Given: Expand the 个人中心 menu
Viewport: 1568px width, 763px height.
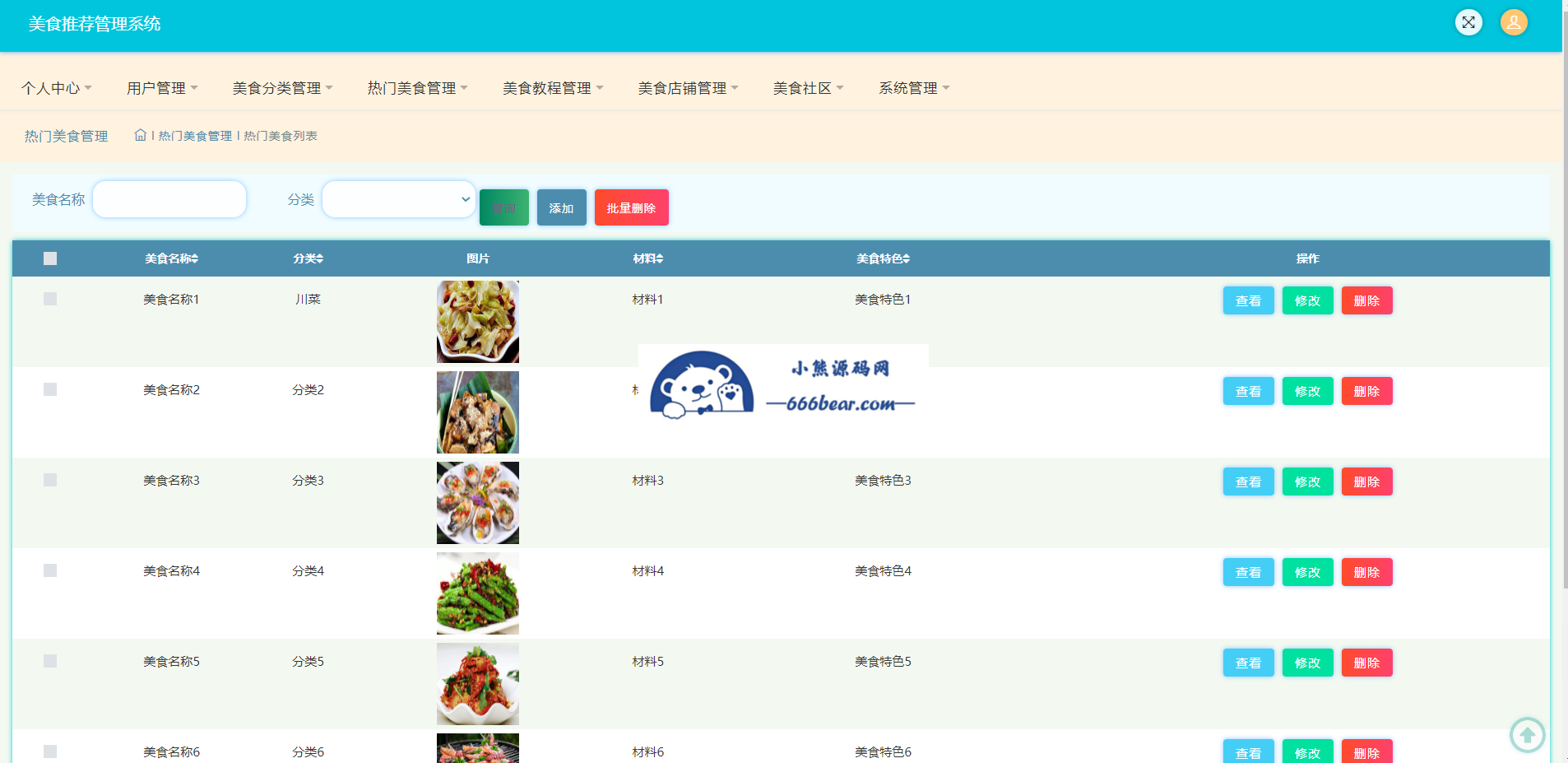Looking at the screenshot, I should tap(57, 88).
